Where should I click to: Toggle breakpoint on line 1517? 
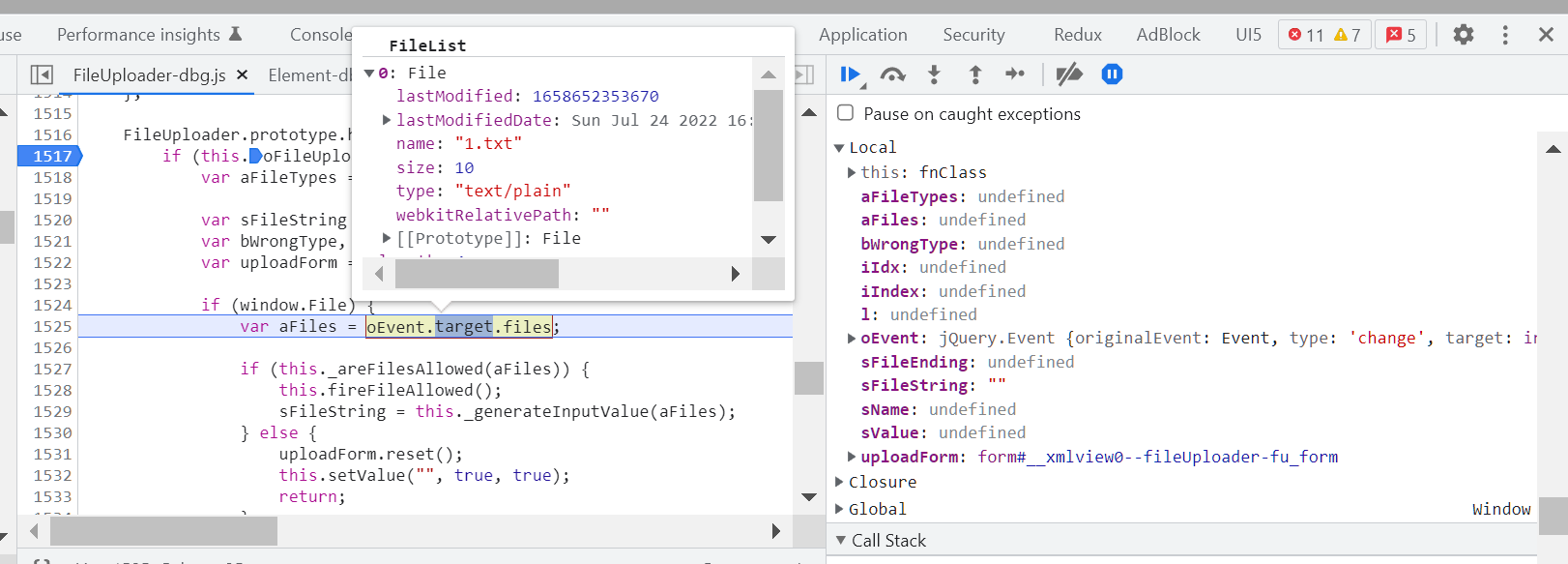[51, 156]
